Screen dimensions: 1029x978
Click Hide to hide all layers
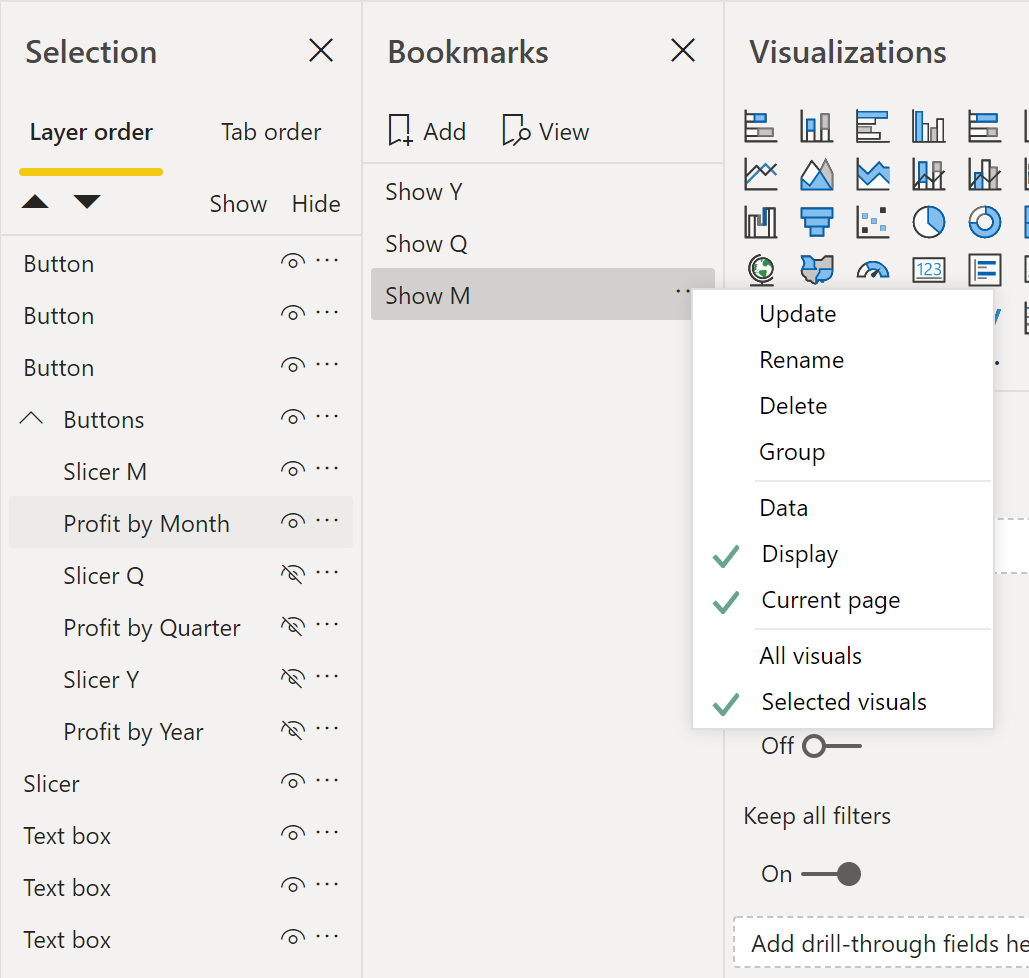[316, 204]
